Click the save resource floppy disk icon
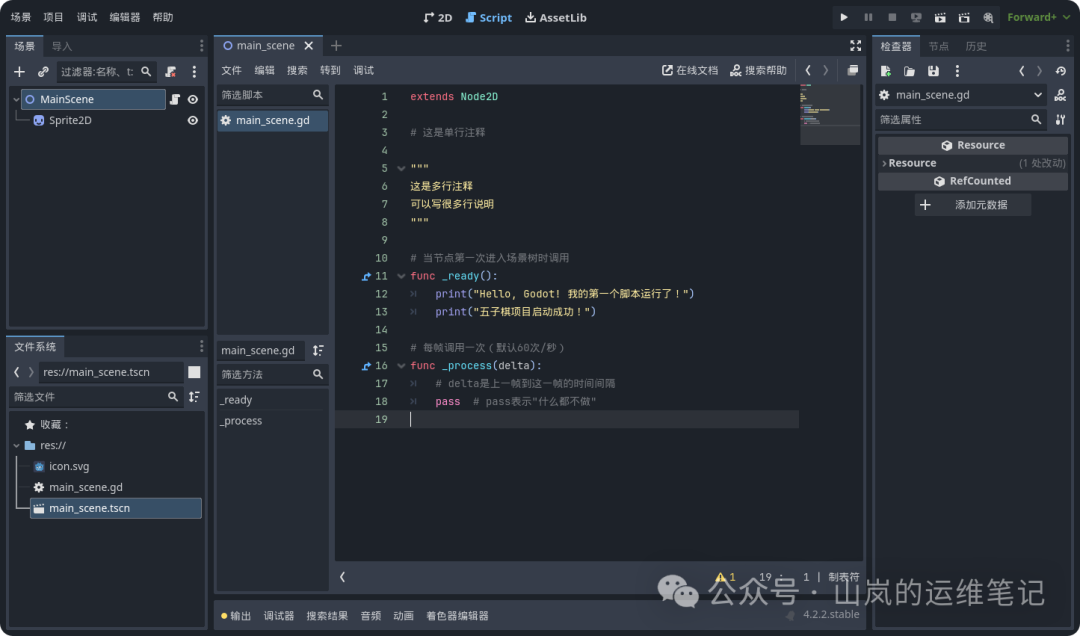This screenshot has height=636, width=1080. coord(933,71)
